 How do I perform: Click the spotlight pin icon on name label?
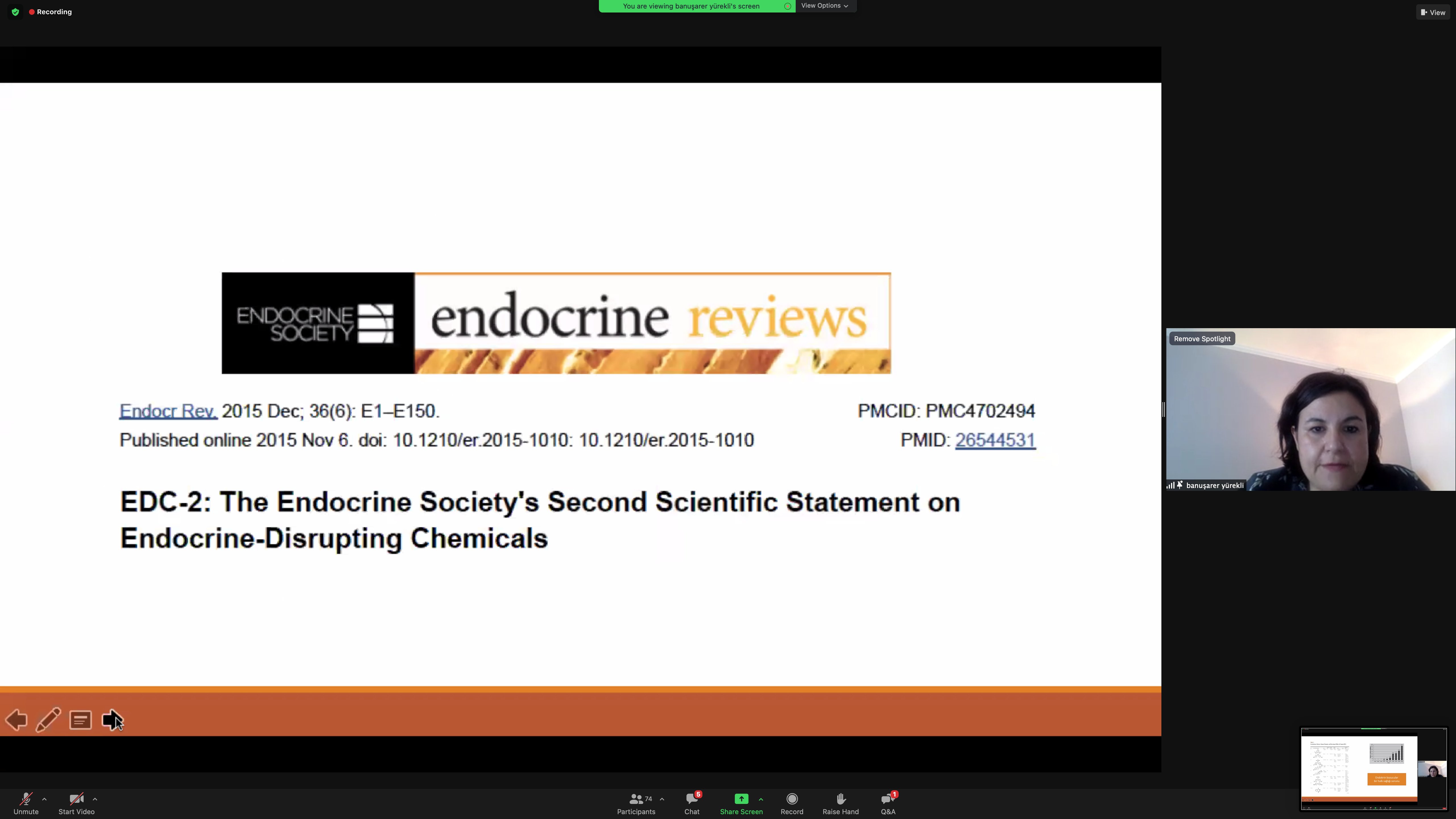(1180, 485)
